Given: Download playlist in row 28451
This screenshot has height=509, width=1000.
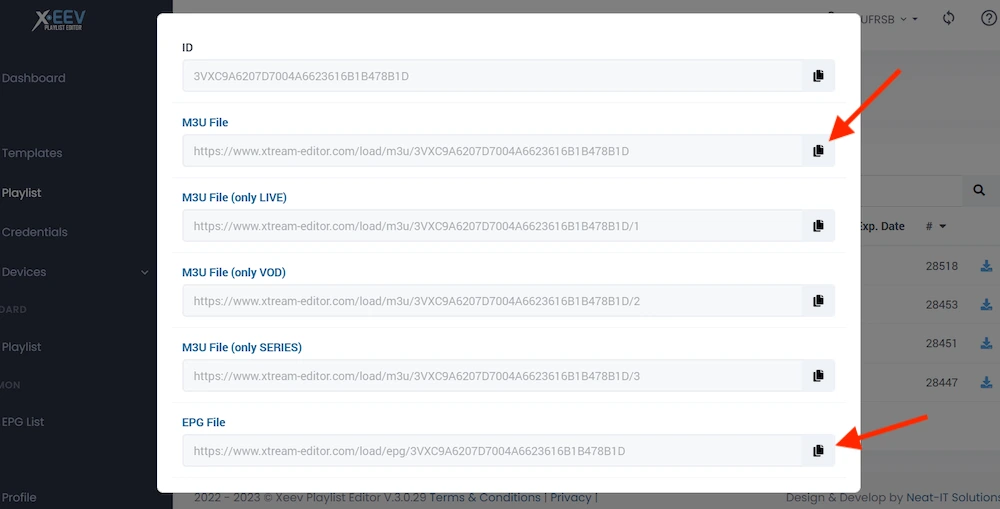Looking at the screenshot, I should pyautogui.click(x=987, y=343).
